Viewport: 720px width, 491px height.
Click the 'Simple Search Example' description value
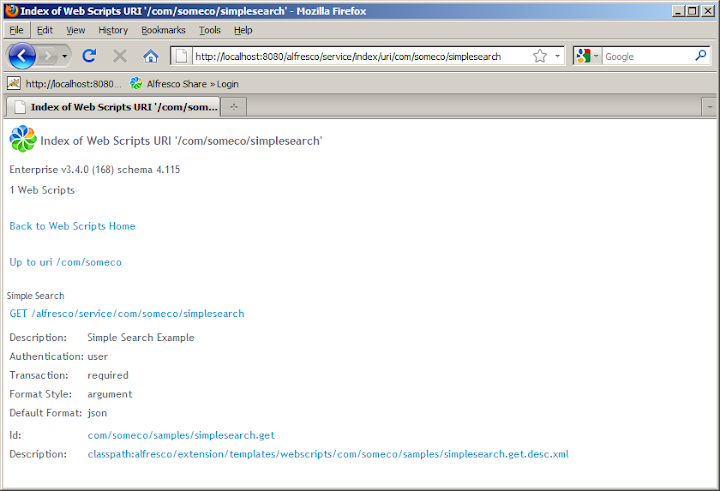[x=141, y=338]
